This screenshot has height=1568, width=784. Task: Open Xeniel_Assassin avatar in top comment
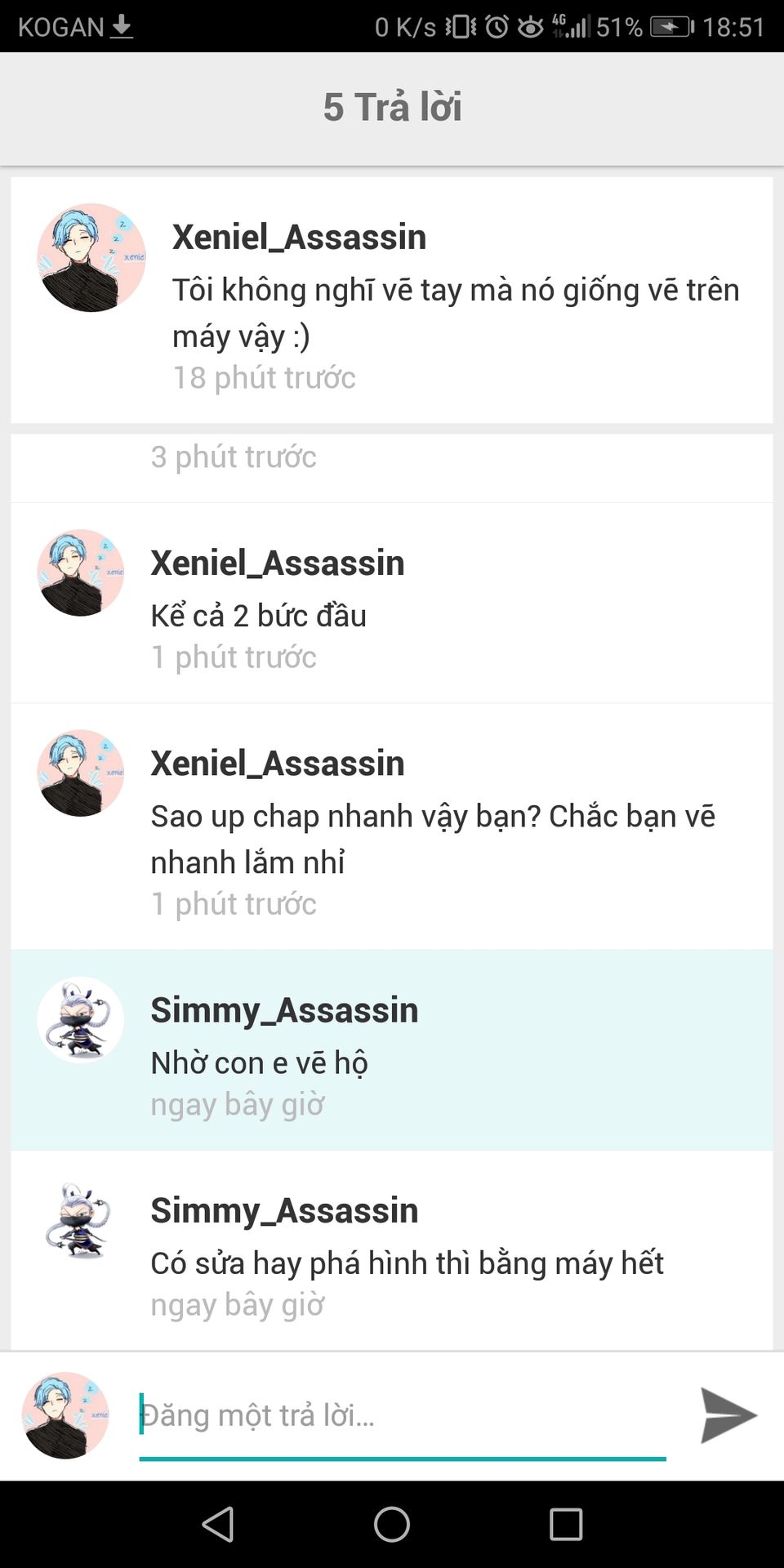[x=91, y=257]
